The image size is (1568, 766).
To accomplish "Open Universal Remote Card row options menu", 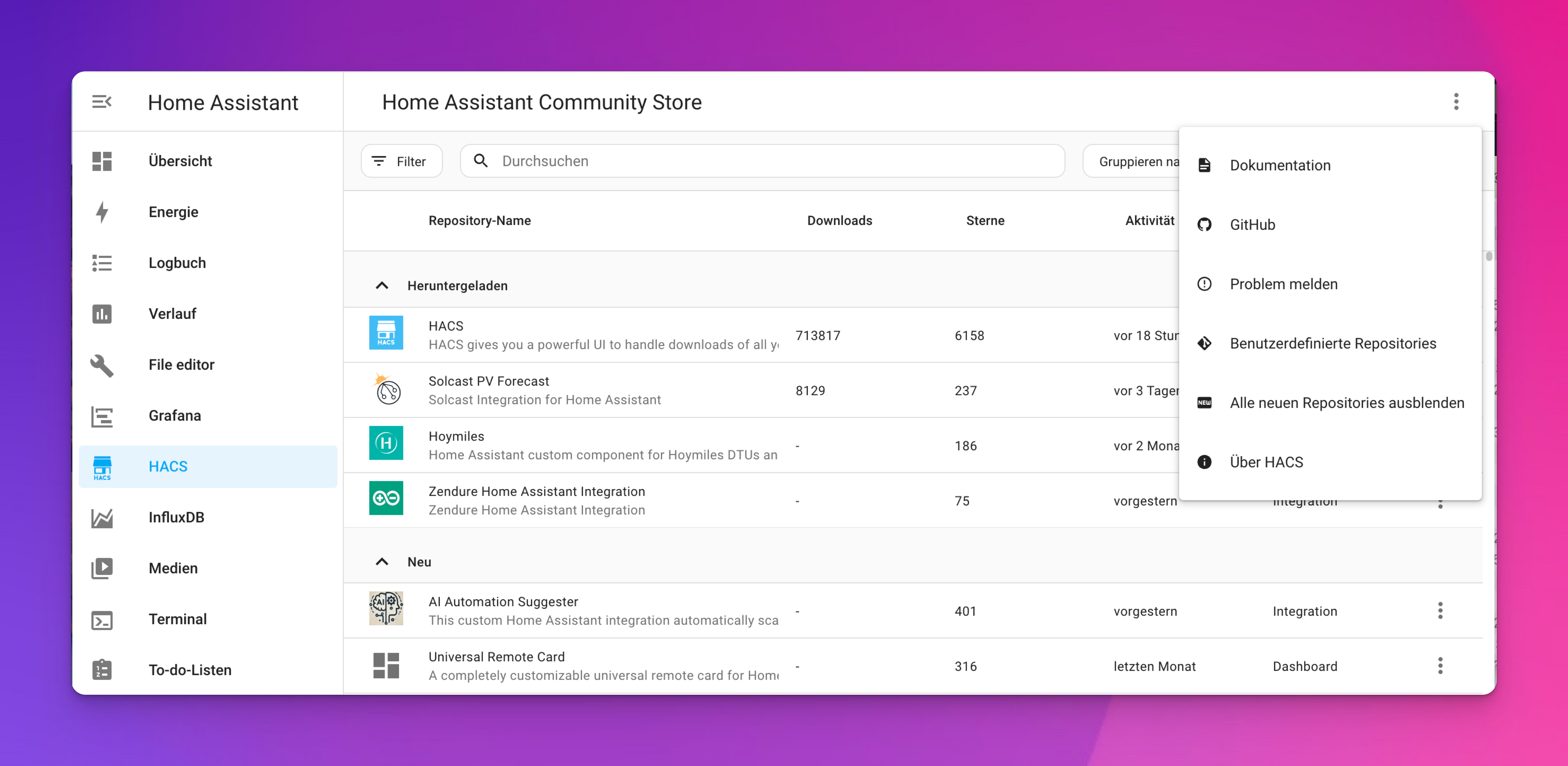I will pyautogui.click(x=1440, y=666).
